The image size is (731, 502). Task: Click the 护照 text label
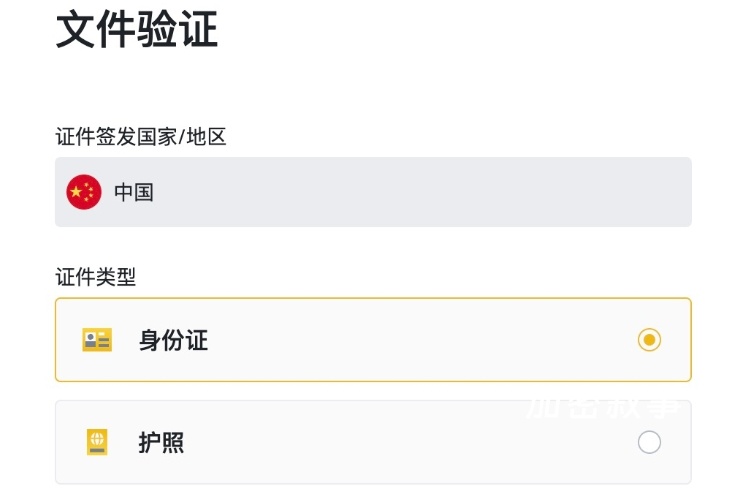click(161, 442)
